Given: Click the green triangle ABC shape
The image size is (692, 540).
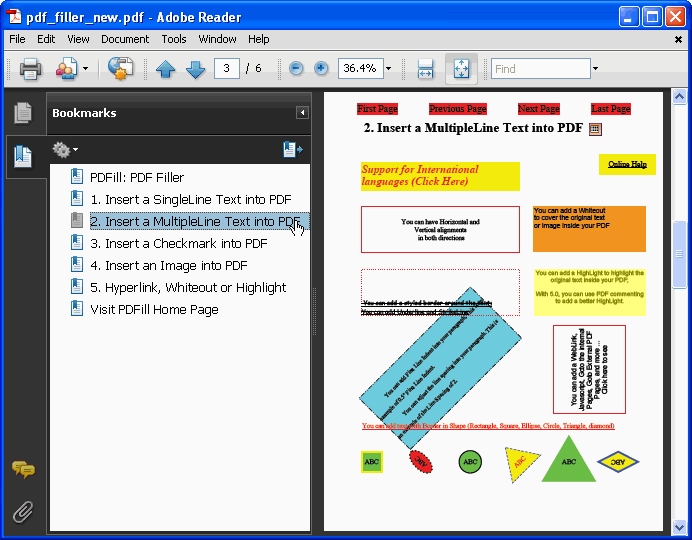Looking at the screenshot, I should (568, 462).
